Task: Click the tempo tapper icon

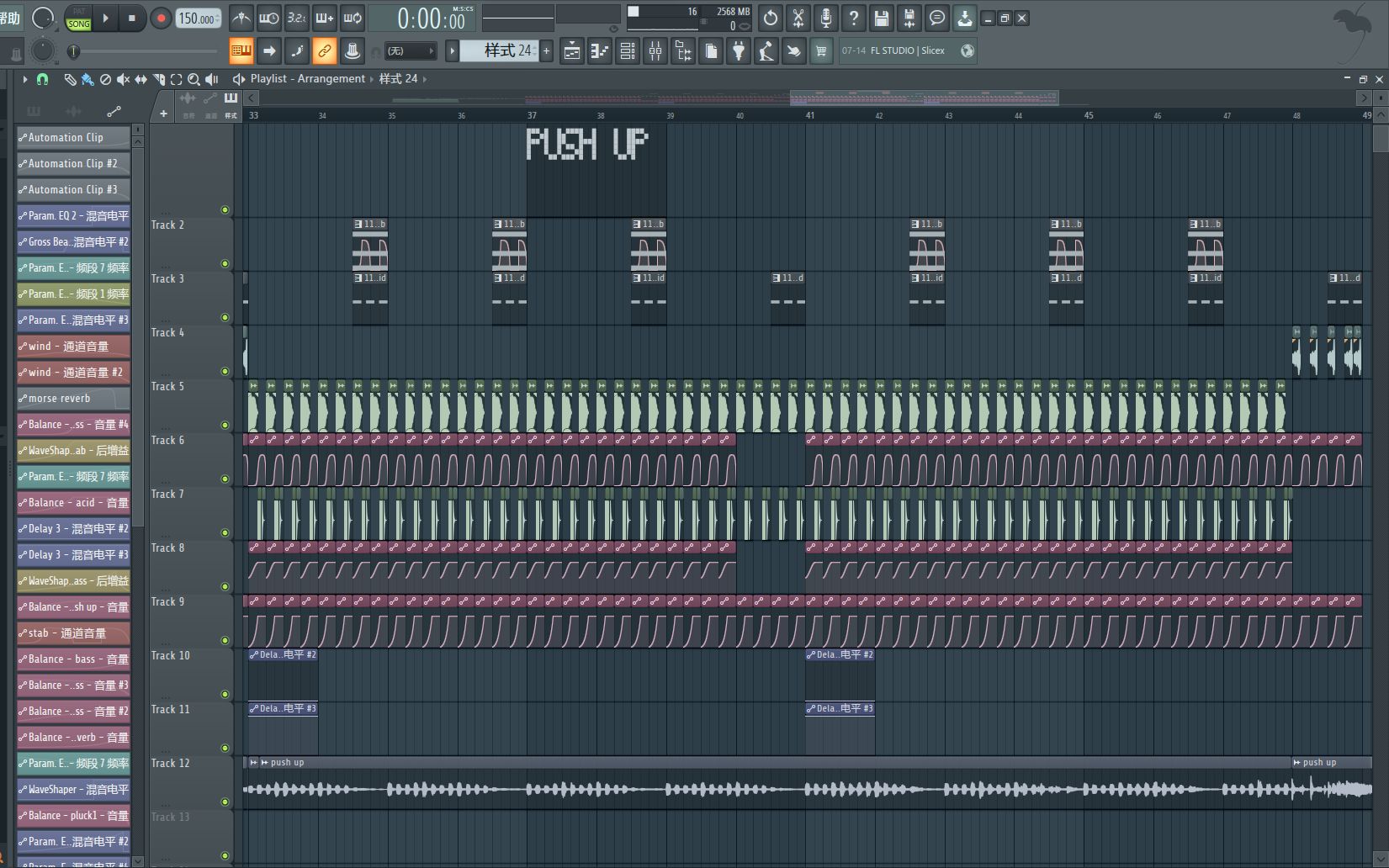Action: 766,51
